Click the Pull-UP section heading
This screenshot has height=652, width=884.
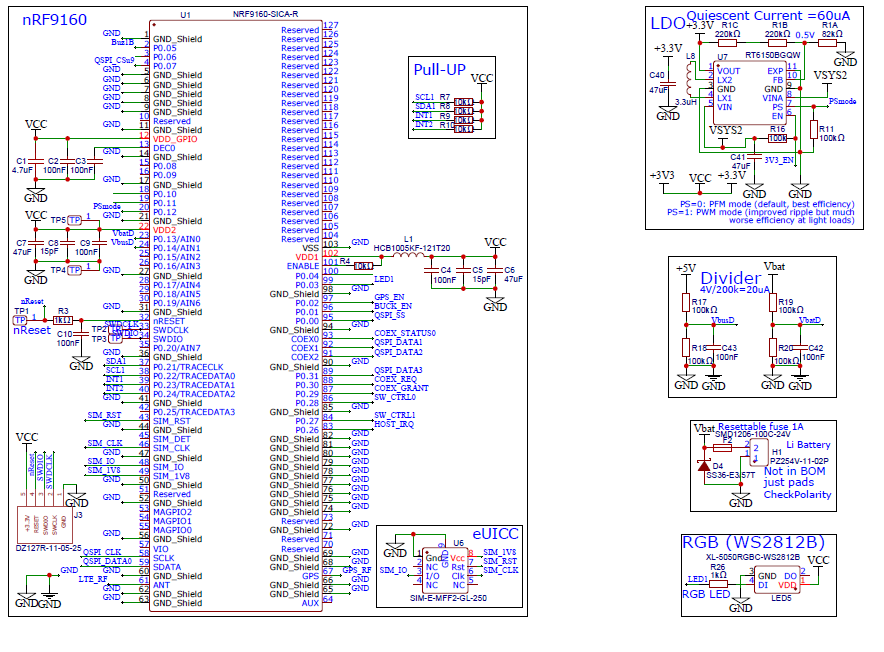440,70
